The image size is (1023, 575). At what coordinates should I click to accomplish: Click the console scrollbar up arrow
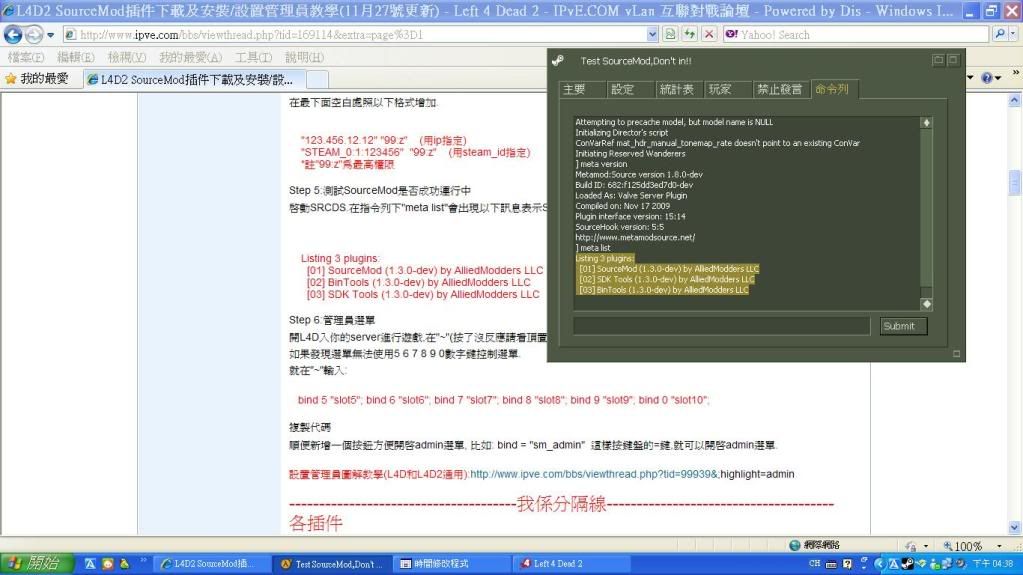(x=926, y=122)
